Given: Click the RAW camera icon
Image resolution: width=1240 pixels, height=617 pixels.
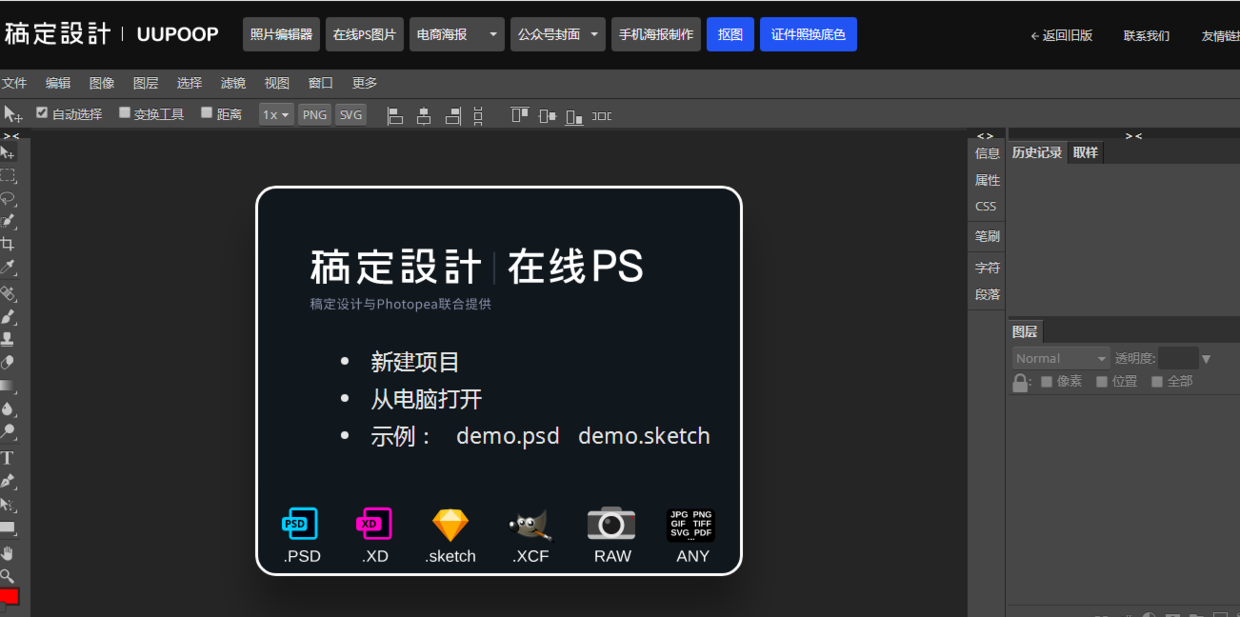Looking at the screenshot, I should (x=611, y=523).
